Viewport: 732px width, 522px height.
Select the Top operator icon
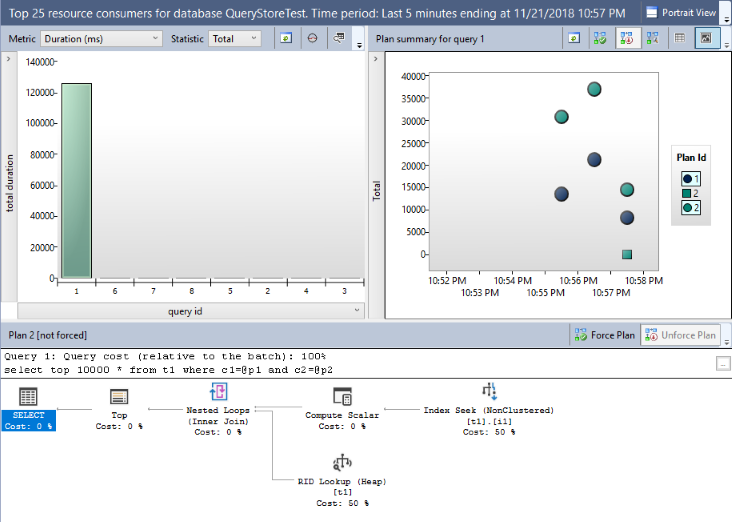[x=118, y=398]
